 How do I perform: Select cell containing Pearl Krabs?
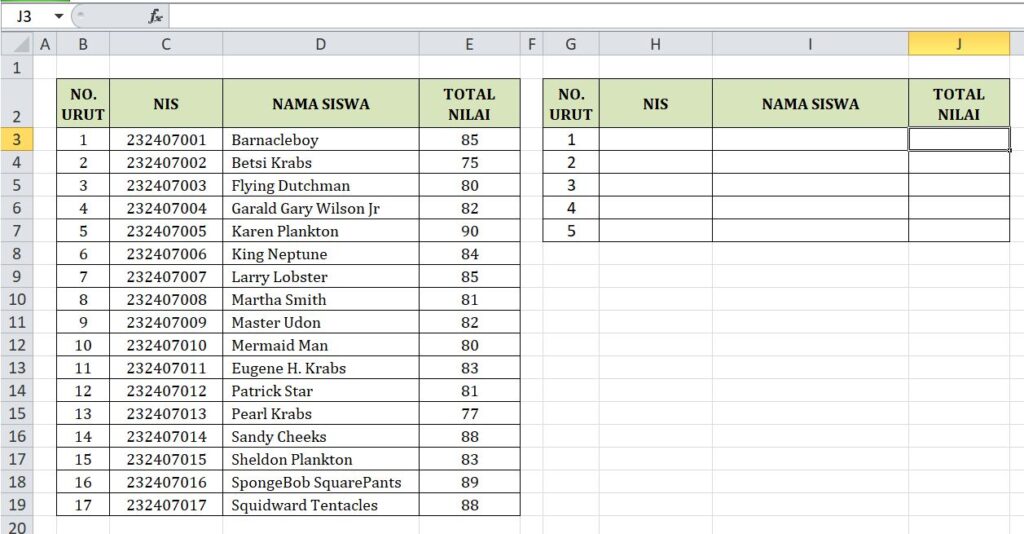321,413
